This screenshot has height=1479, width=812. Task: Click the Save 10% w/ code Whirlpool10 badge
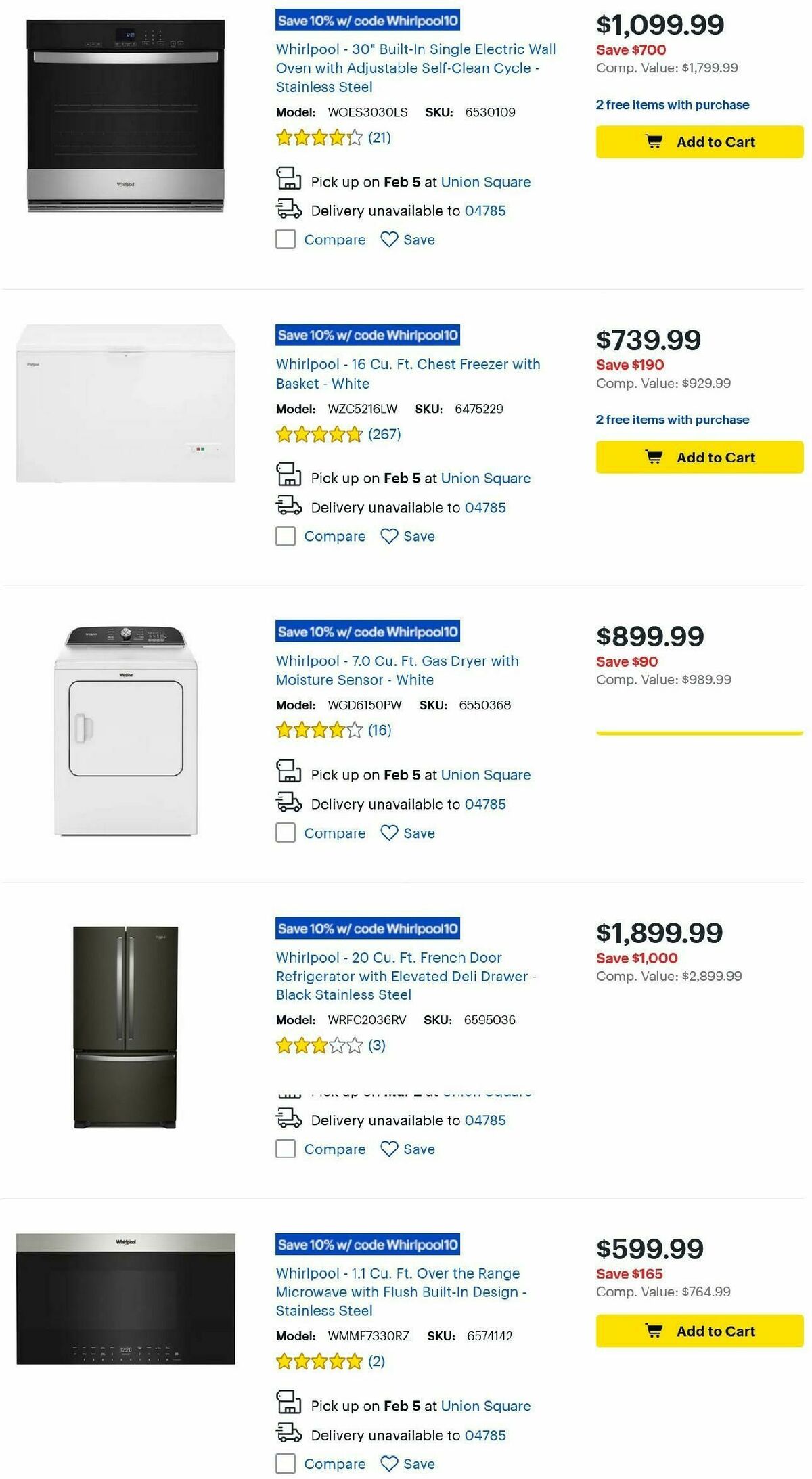coord(369,20)
